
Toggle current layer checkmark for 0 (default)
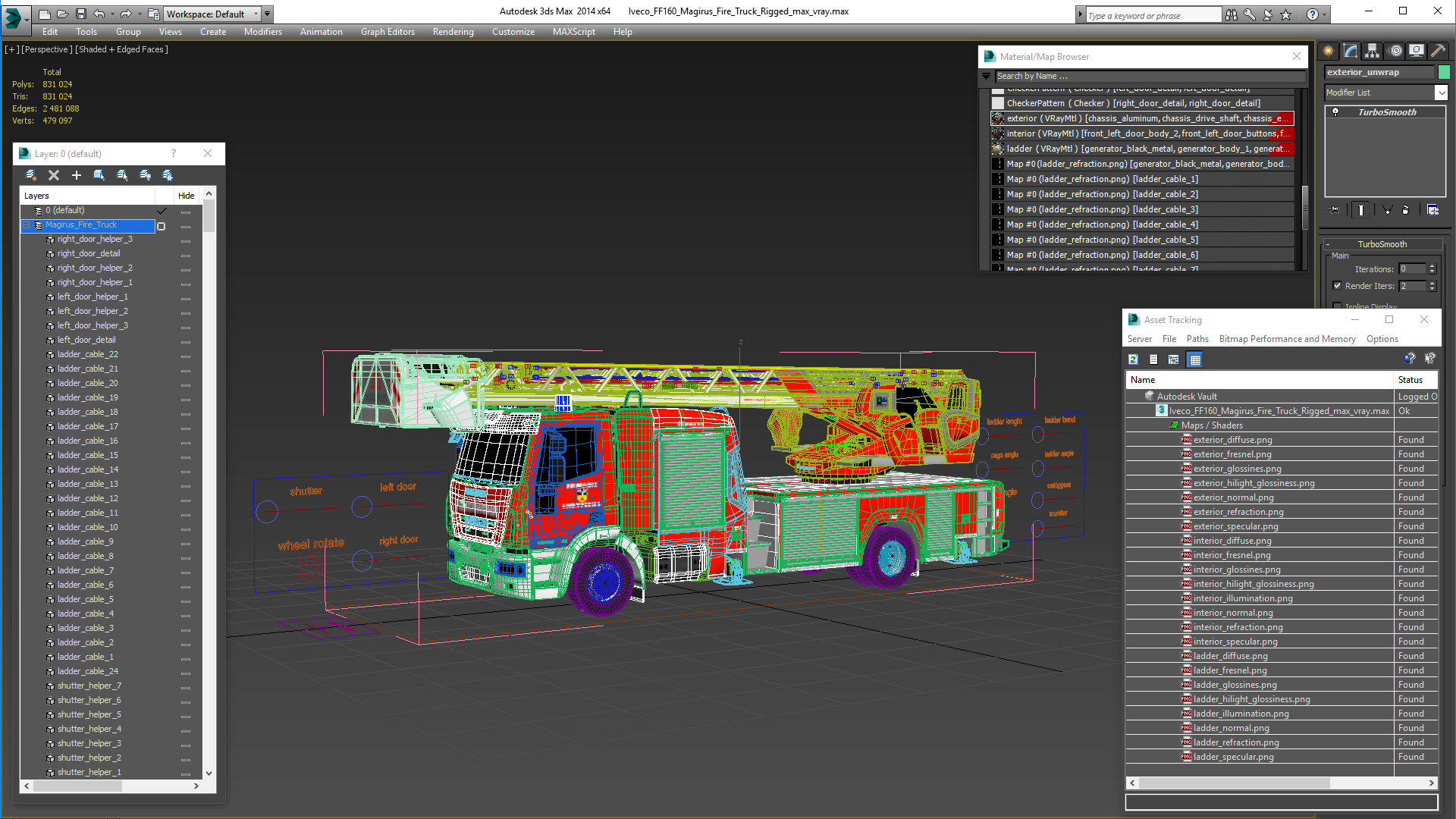[162, 211]
